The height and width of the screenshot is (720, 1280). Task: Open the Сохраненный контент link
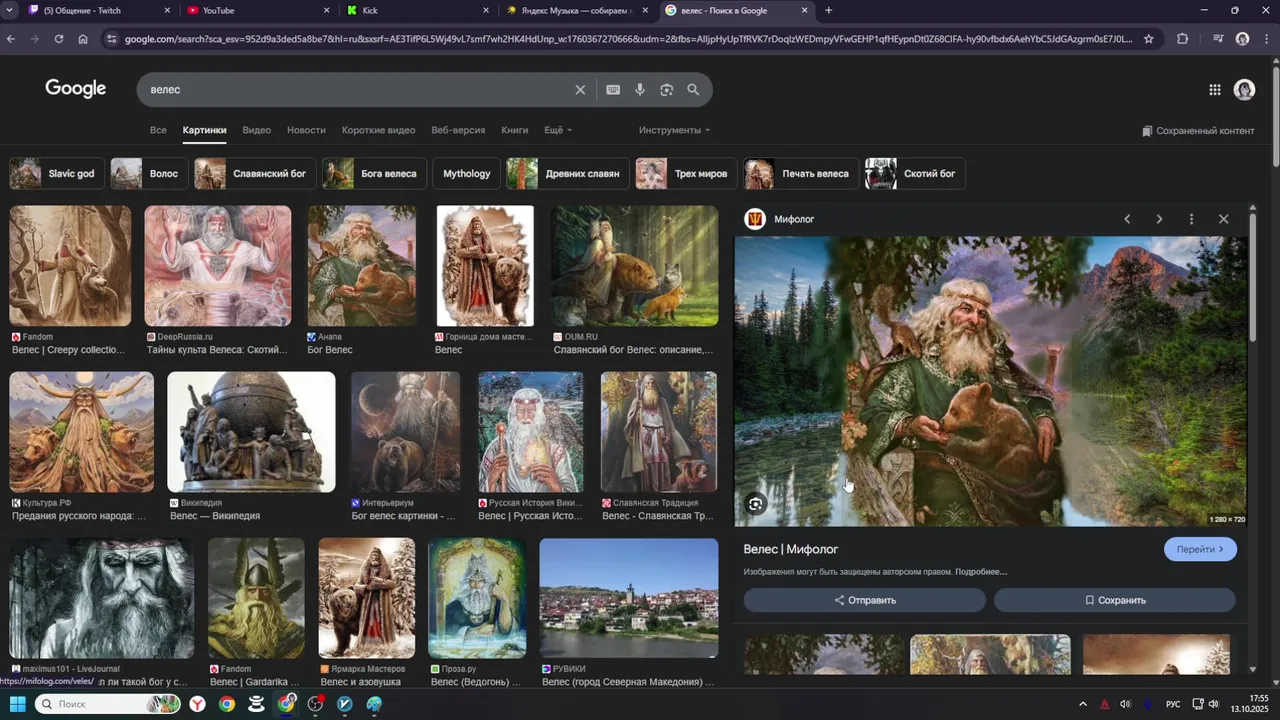click(1198, 131)
